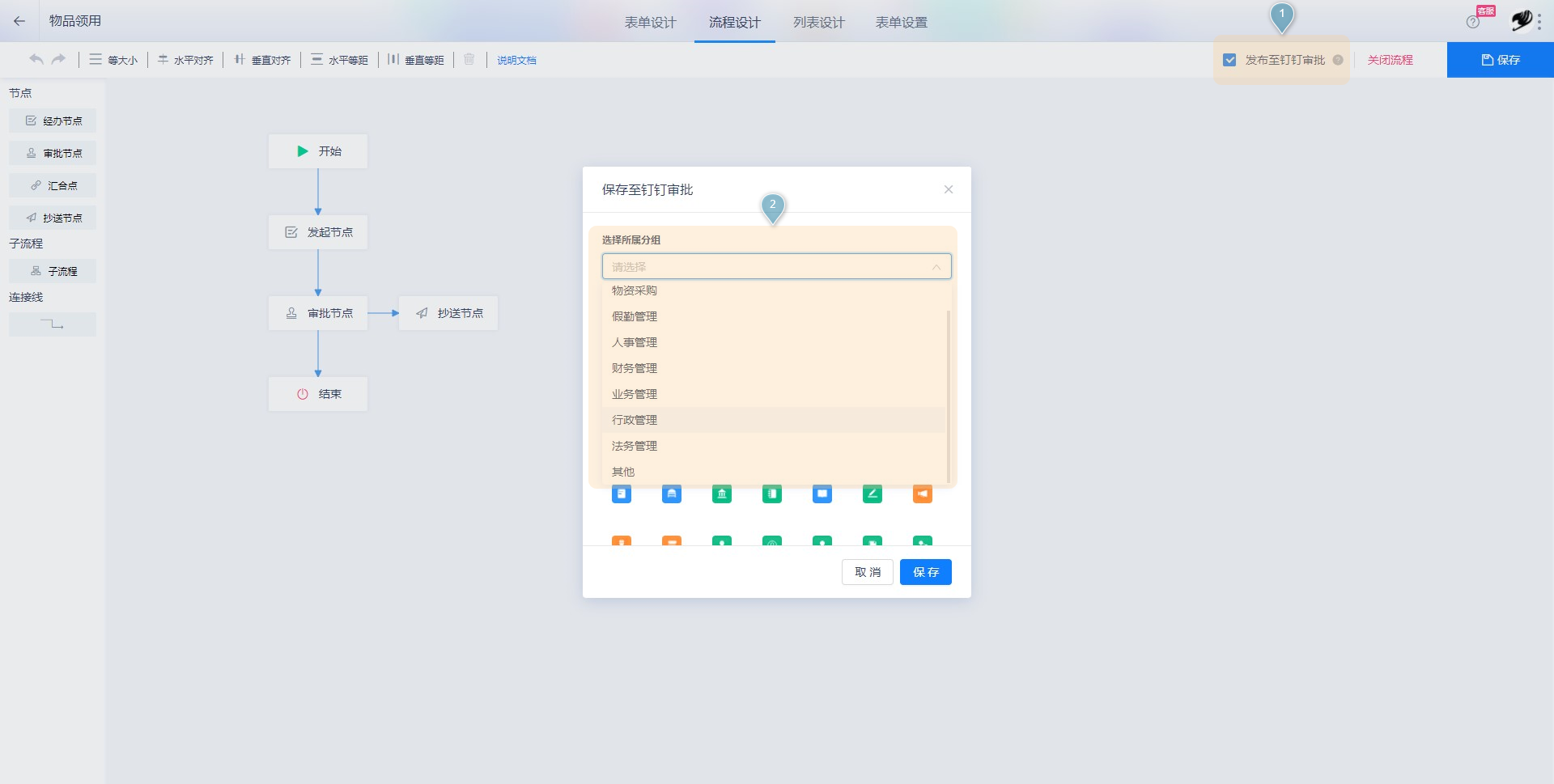Screen dimensions: 1554x784
Task: Select 抄送节点 from node palette
Action: 53,218
